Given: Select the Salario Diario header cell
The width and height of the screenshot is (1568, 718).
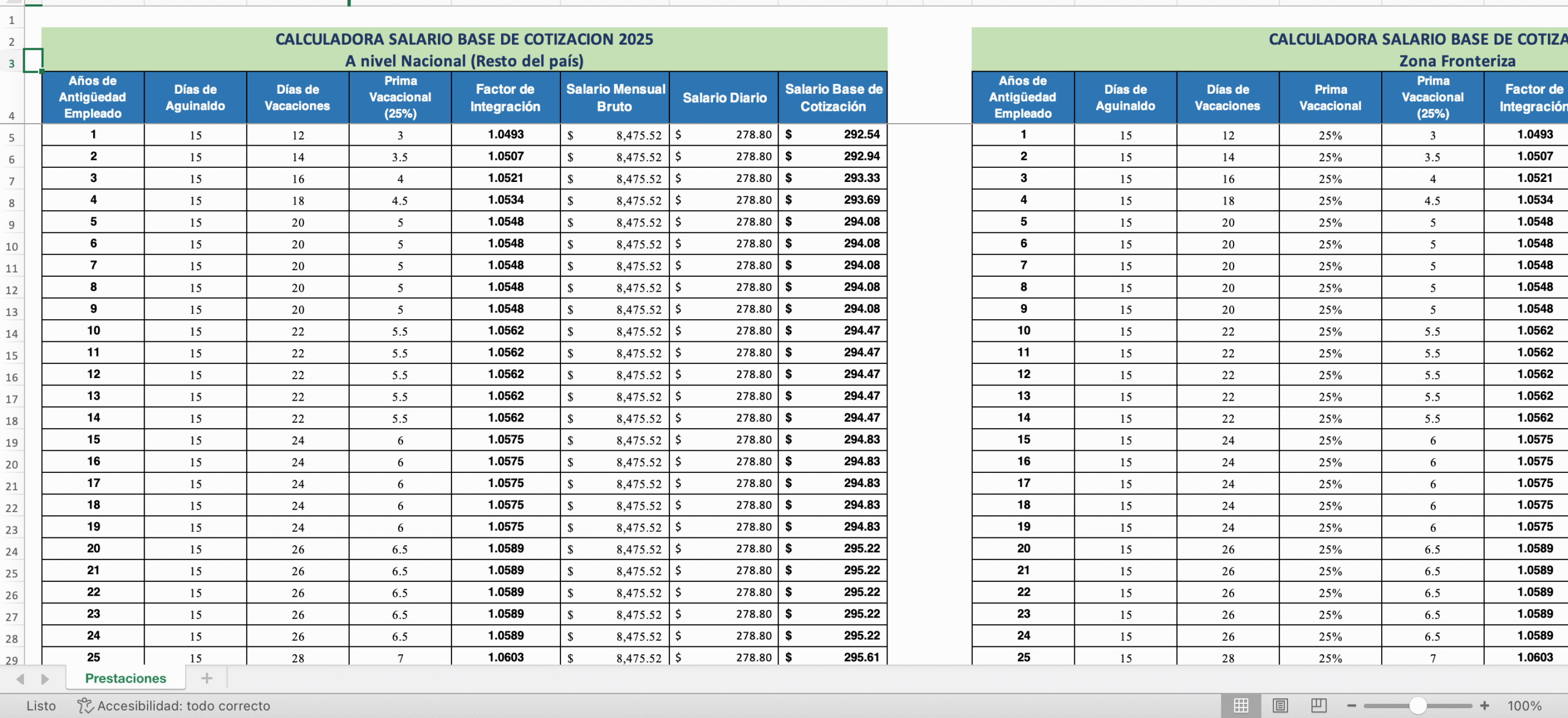Looking at the screenshot, I should (x=724, y=97).
